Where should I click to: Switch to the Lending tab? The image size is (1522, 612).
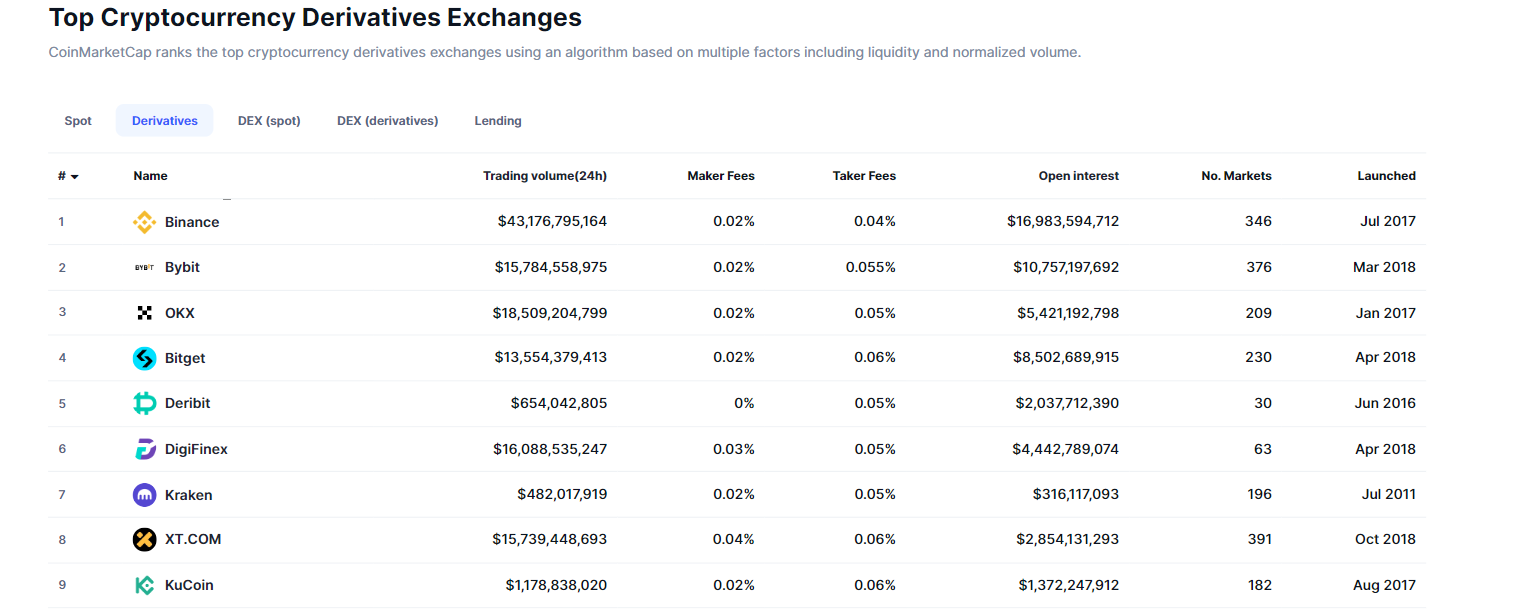(498, 121)
